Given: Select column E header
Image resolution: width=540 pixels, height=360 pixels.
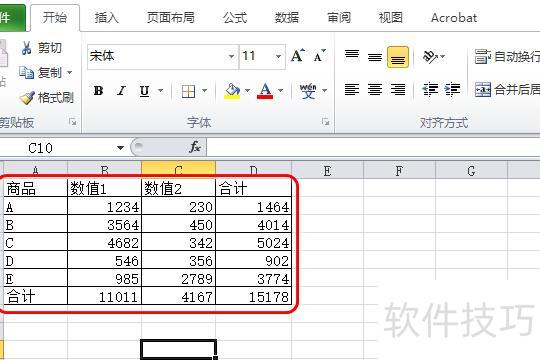Looking at the screenshot, I should click(x=327, y=171).
